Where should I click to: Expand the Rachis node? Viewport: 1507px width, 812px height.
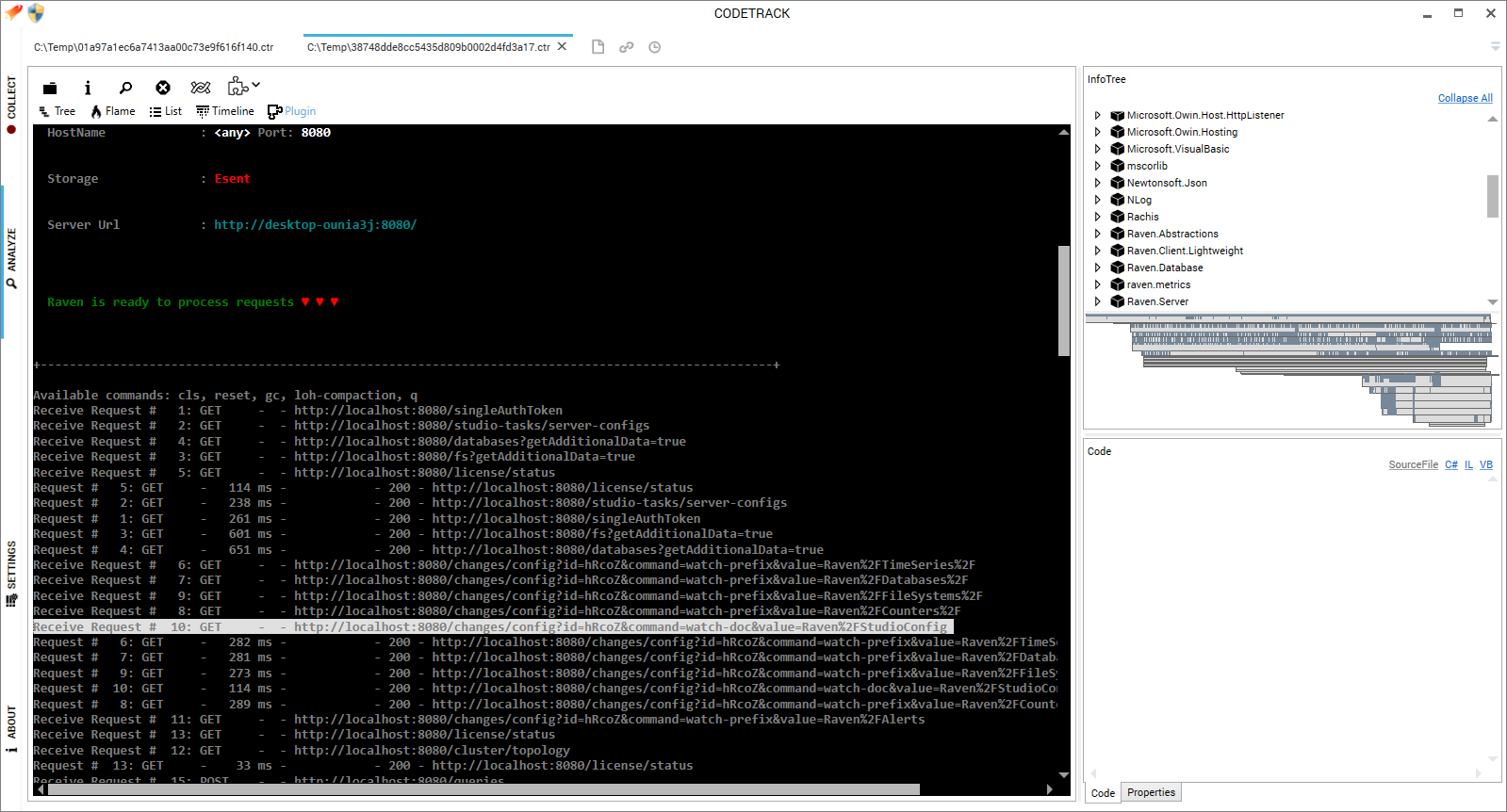coord(1097,217)
